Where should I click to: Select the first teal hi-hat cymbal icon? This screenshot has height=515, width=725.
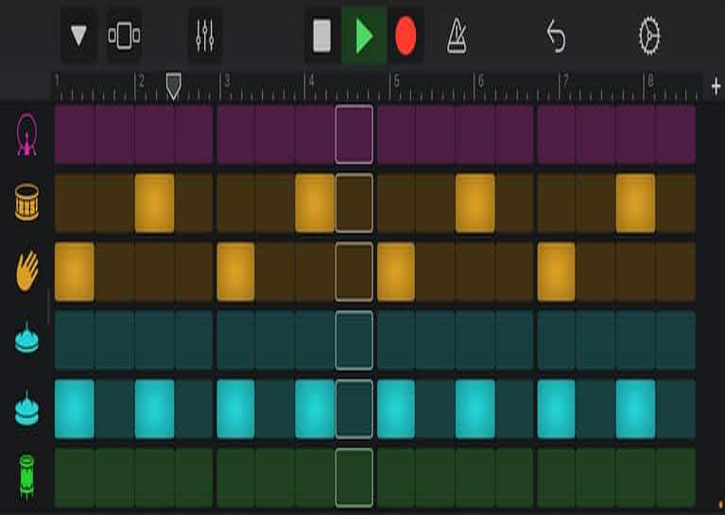25,340
